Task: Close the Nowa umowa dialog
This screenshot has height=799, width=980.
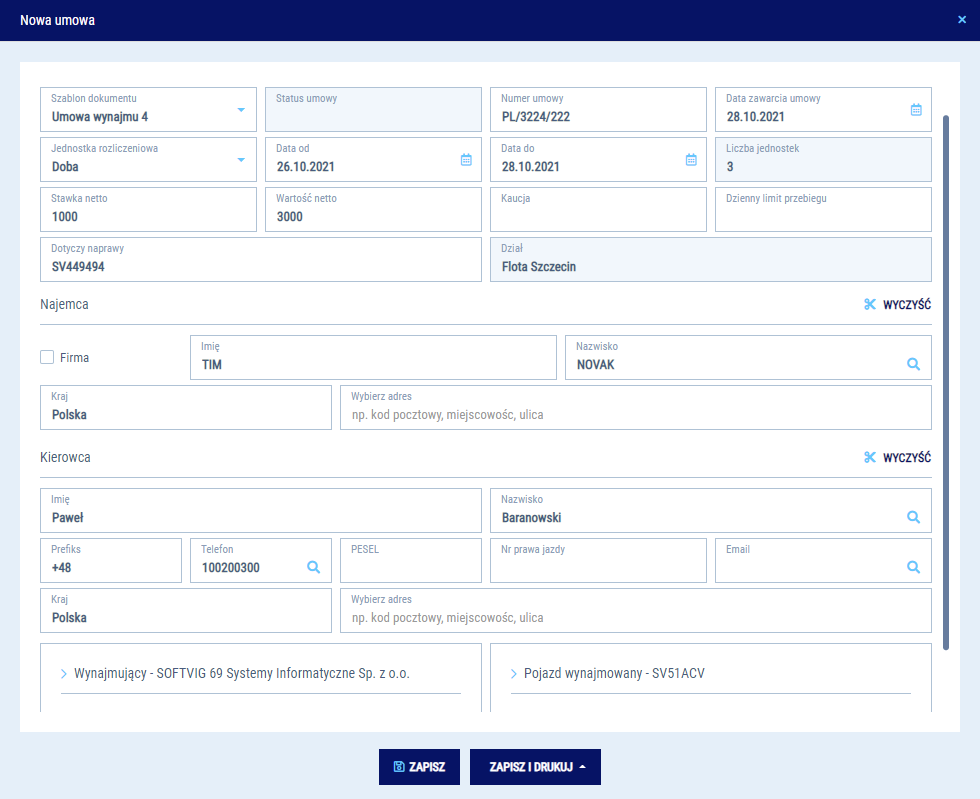Action: point(962,19)
